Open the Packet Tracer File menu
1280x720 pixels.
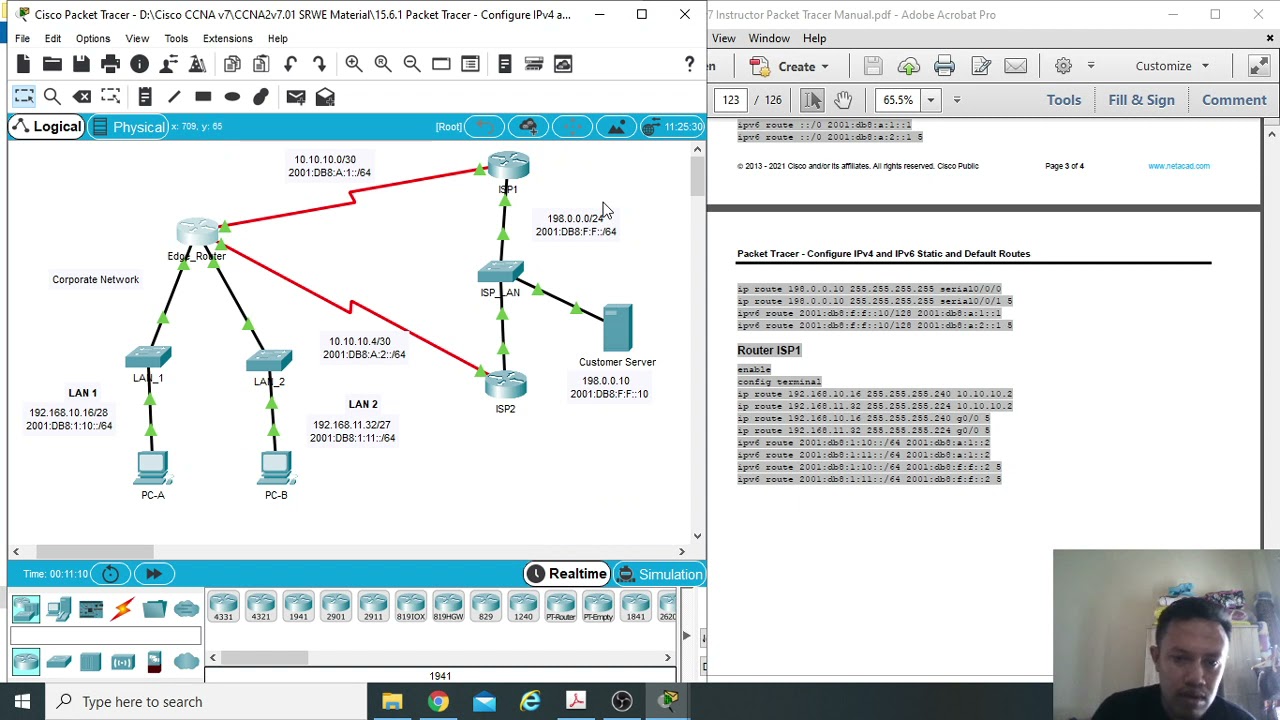22,39
